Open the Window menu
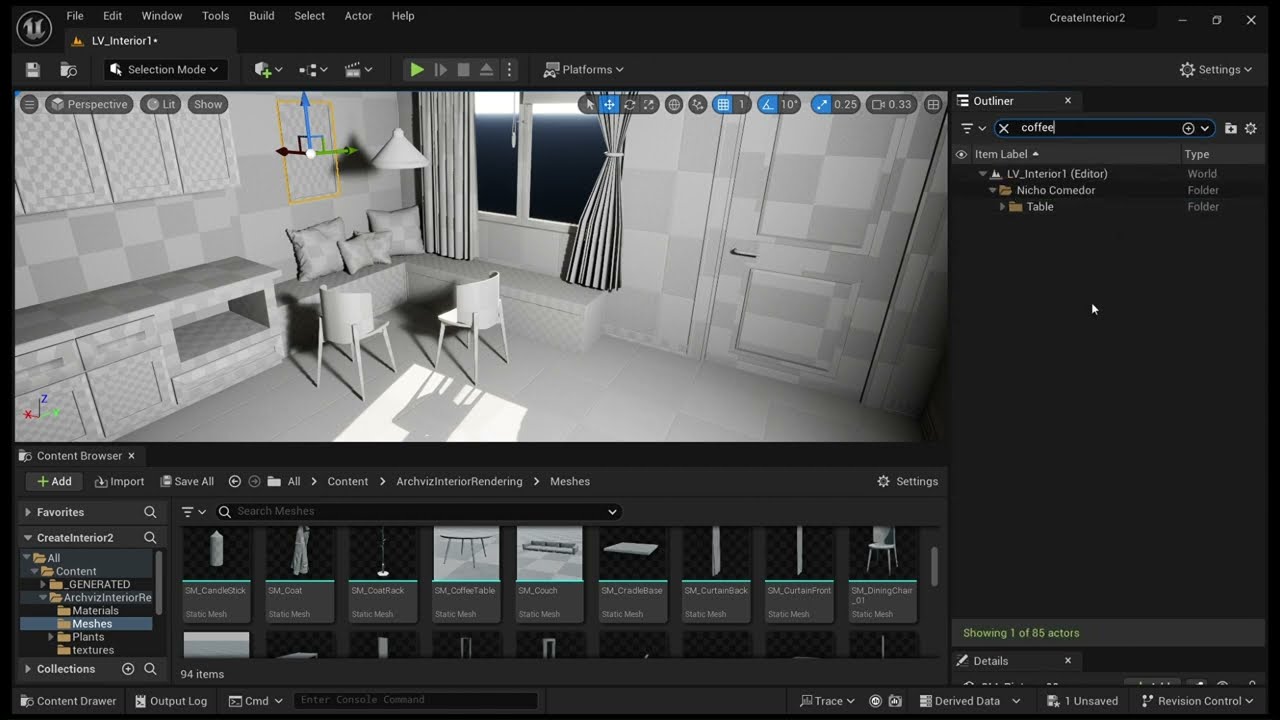Screen dimensions: 1280x720 click(162, 16)
